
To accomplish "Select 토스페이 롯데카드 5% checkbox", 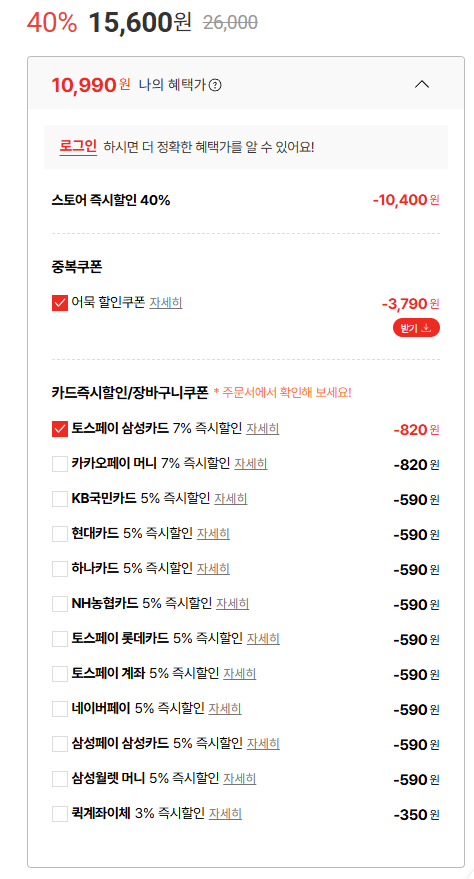I will coord(60,639).
